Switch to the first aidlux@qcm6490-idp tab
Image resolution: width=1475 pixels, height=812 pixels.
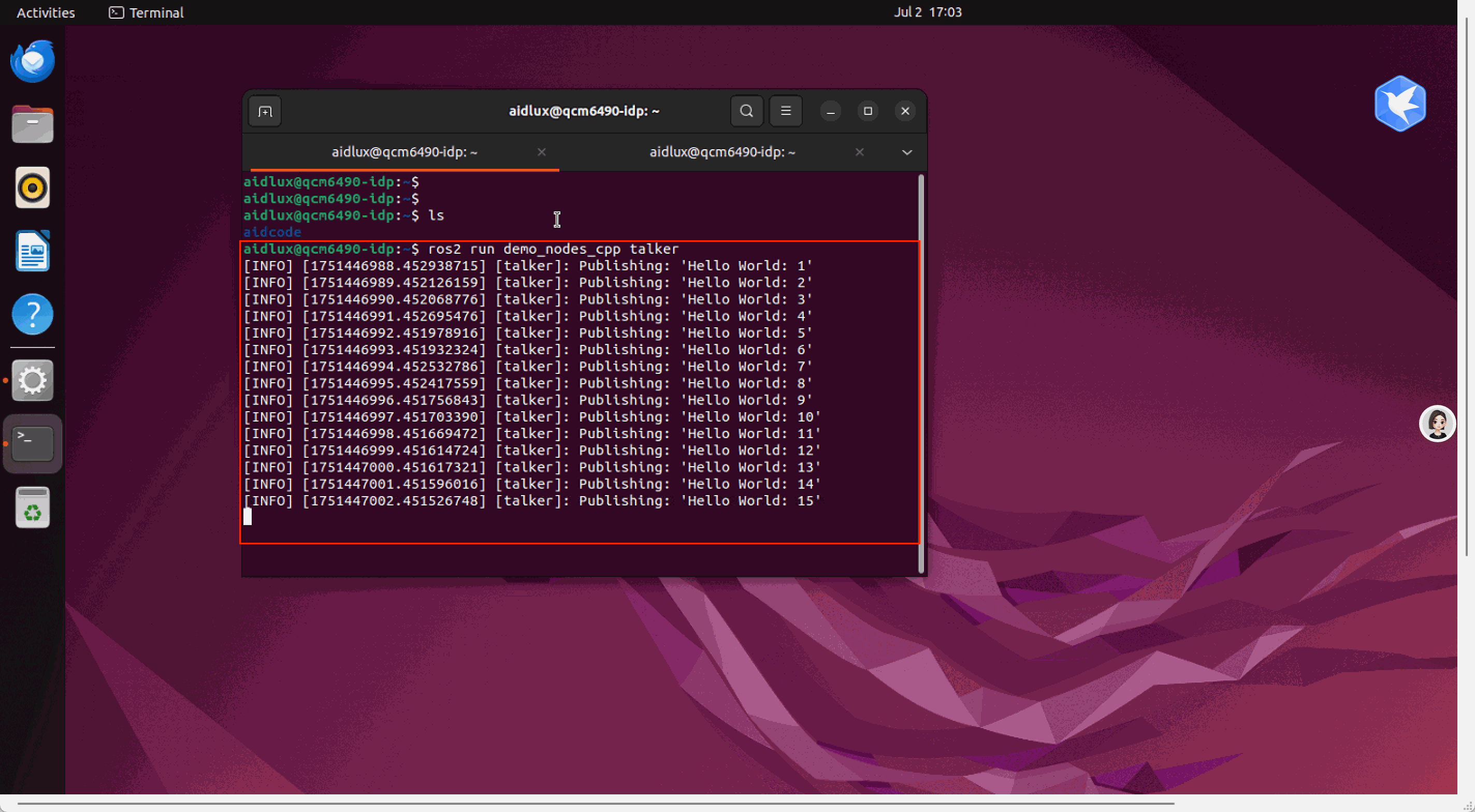coord(405,152)
